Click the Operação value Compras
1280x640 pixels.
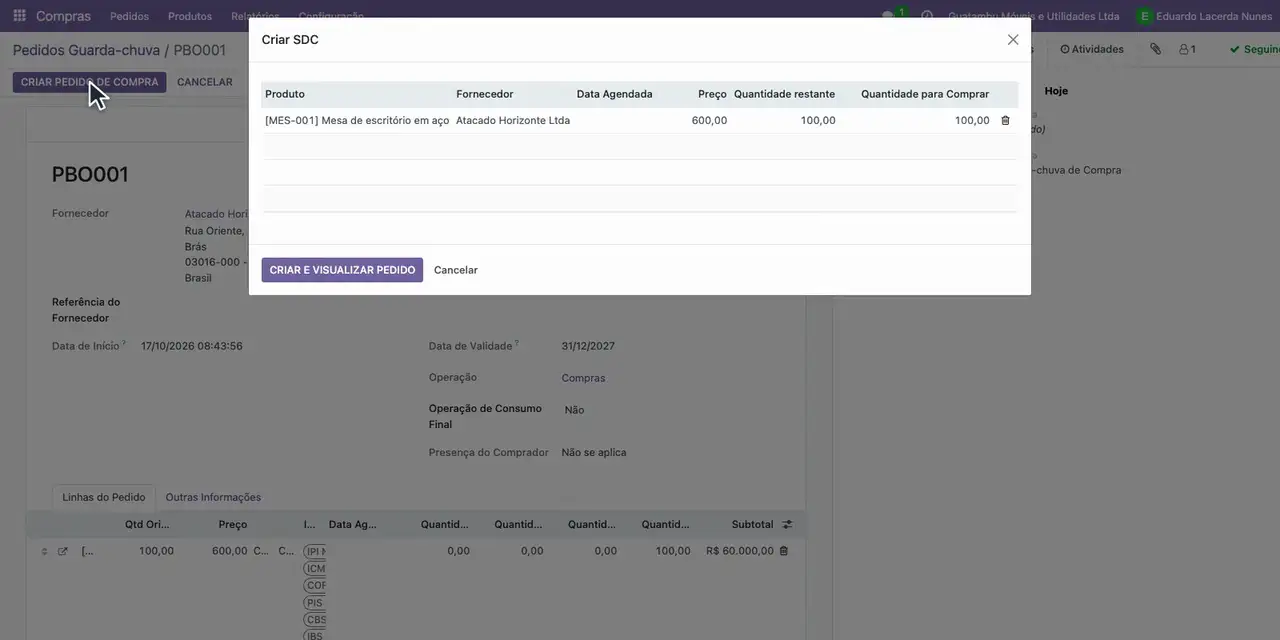click(583, 378)
